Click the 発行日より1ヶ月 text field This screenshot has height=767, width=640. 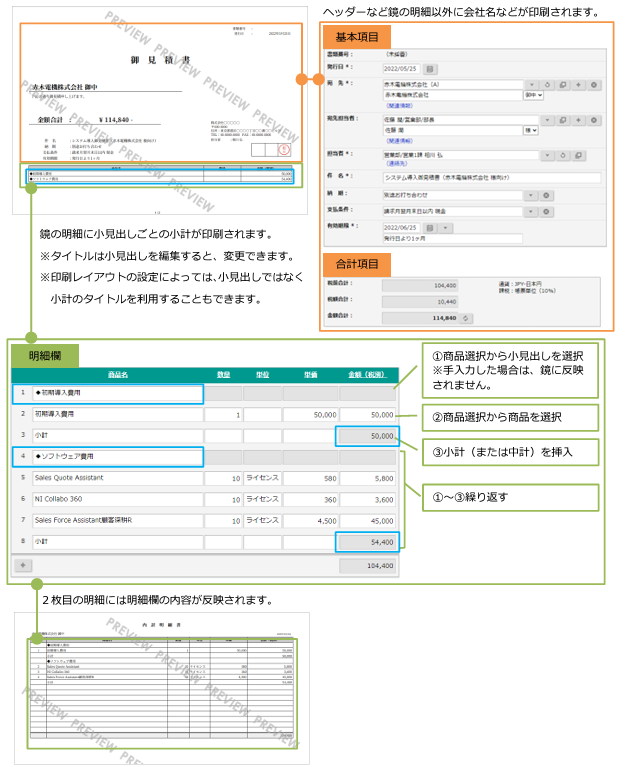453,239
